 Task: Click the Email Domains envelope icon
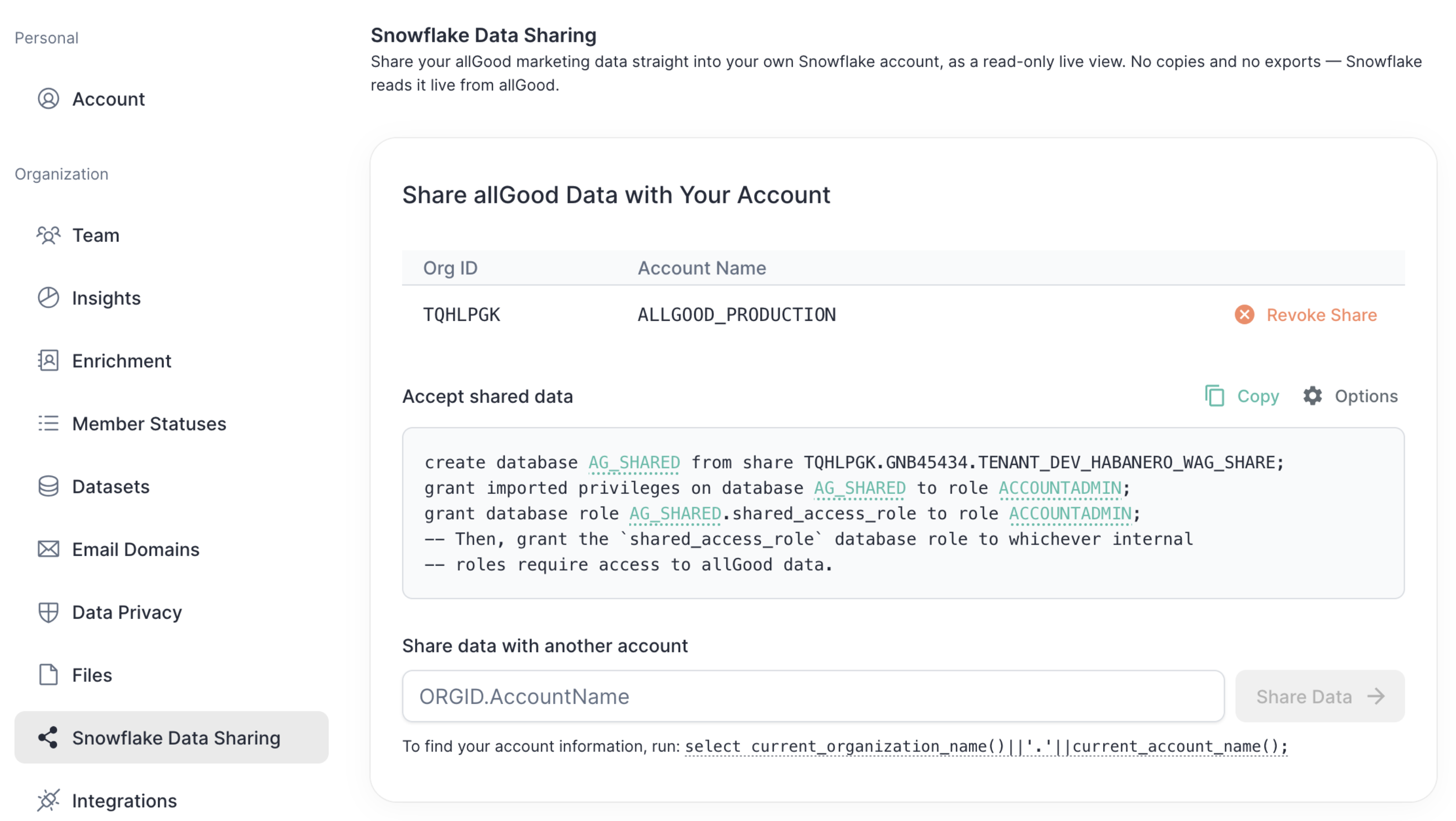49,549
